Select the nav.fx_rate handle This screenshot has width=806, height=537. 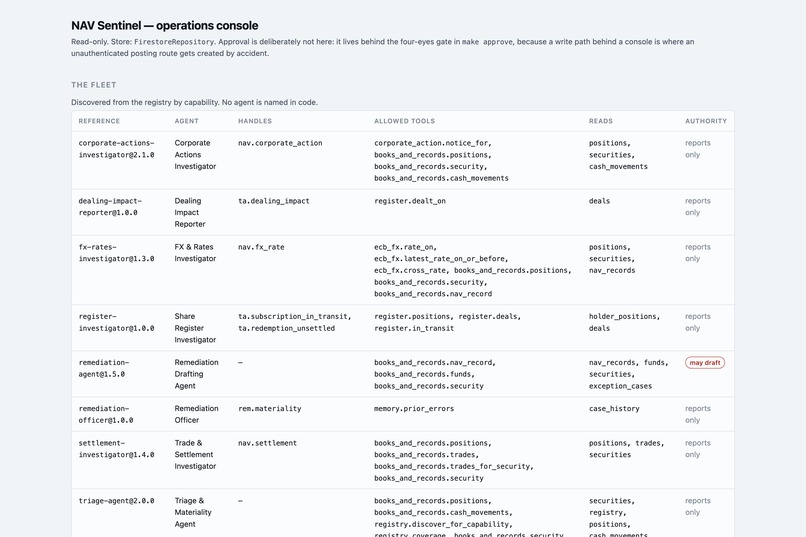[261, 247]
